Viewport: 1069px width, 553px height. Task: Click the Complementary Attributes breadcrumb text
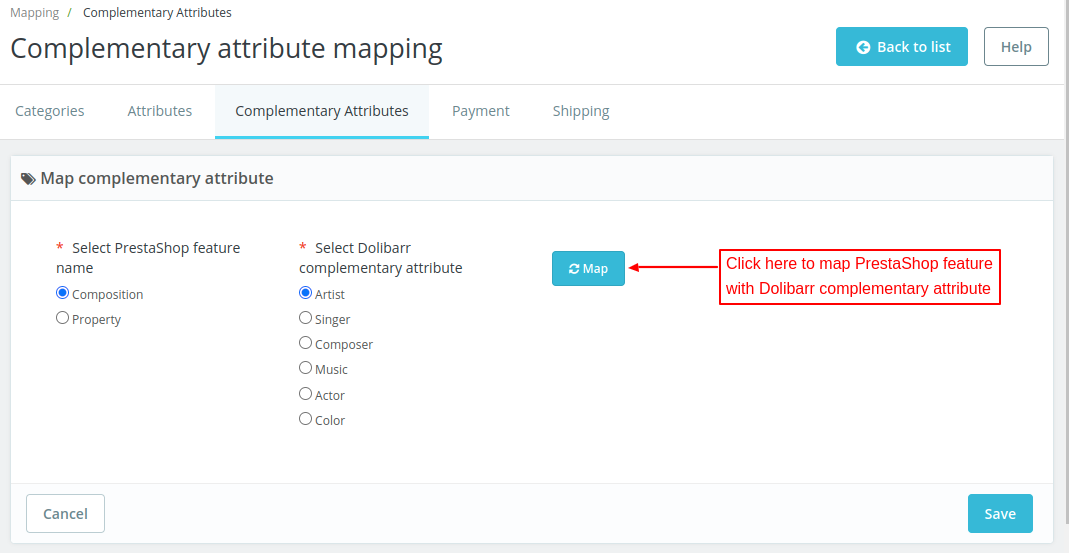tap(157, 12)
